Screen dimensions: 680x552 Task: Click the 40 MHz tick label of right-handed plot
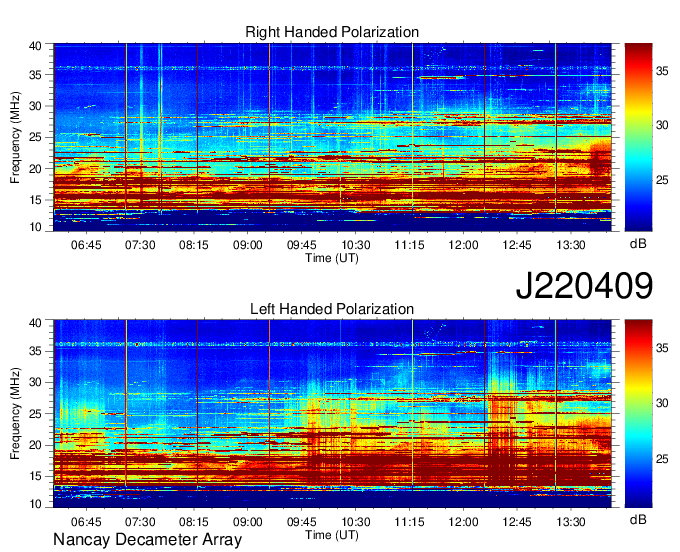pos(36,46)
